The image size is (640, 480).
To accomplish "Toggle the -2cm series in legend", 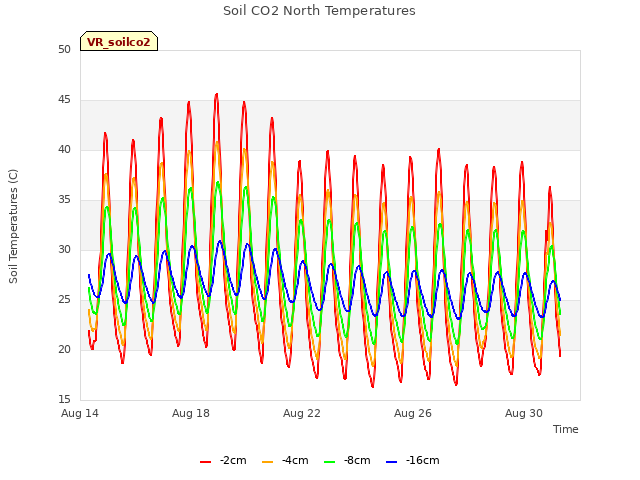I will 223,460.
